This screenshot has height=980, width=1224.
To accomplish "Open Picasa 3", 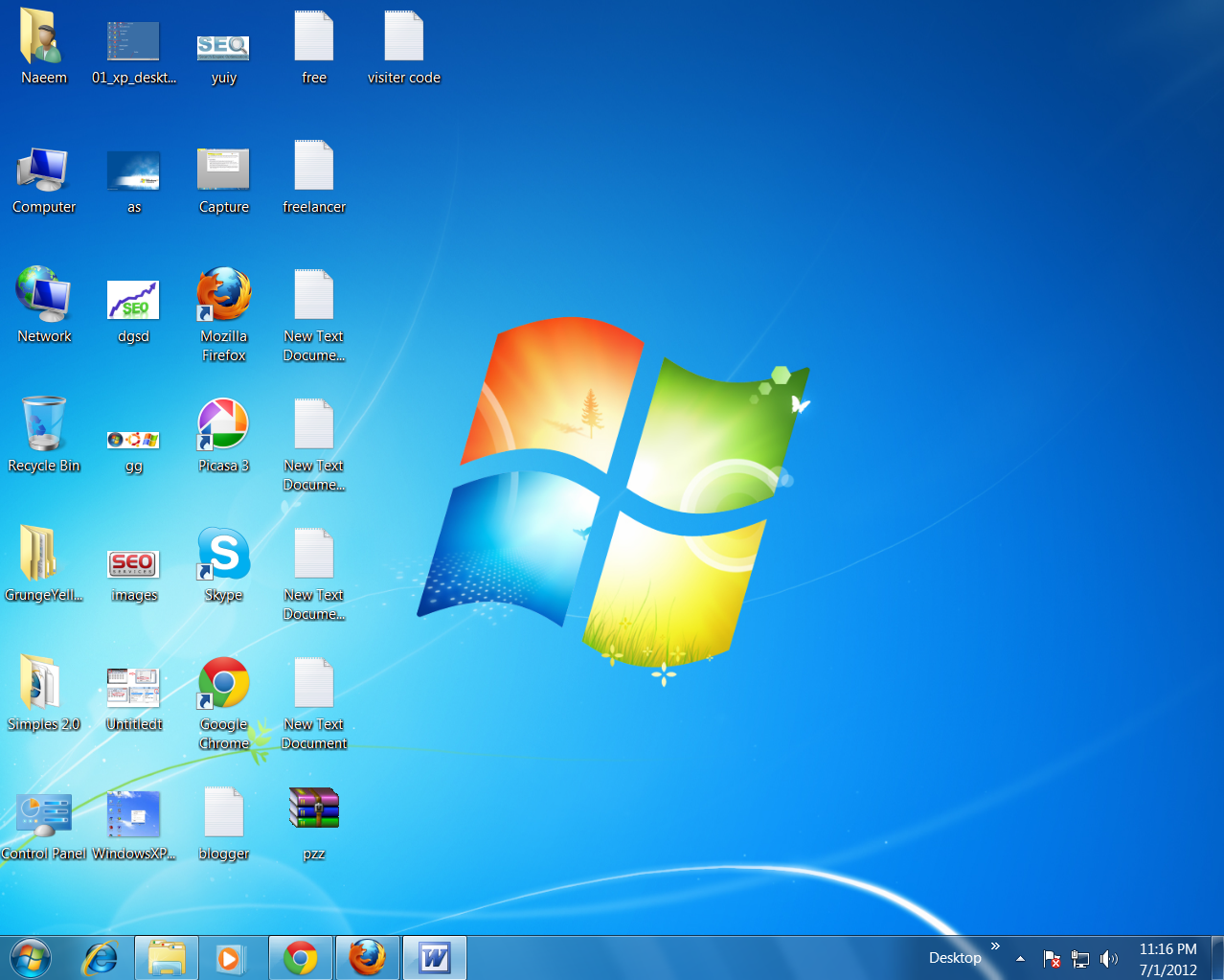I will (x=223, y=426).
